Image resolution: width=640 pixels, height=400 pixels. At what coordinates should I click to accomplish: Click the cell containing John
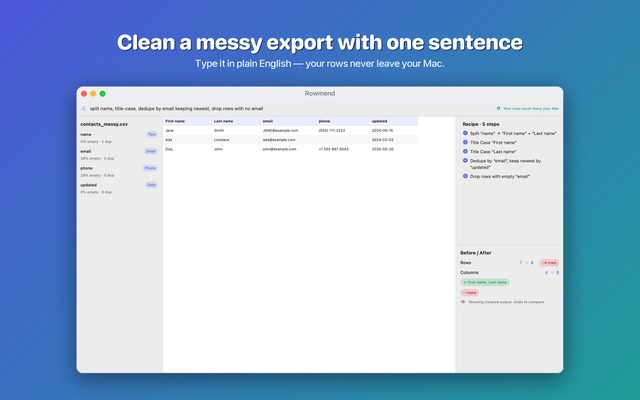218,149
